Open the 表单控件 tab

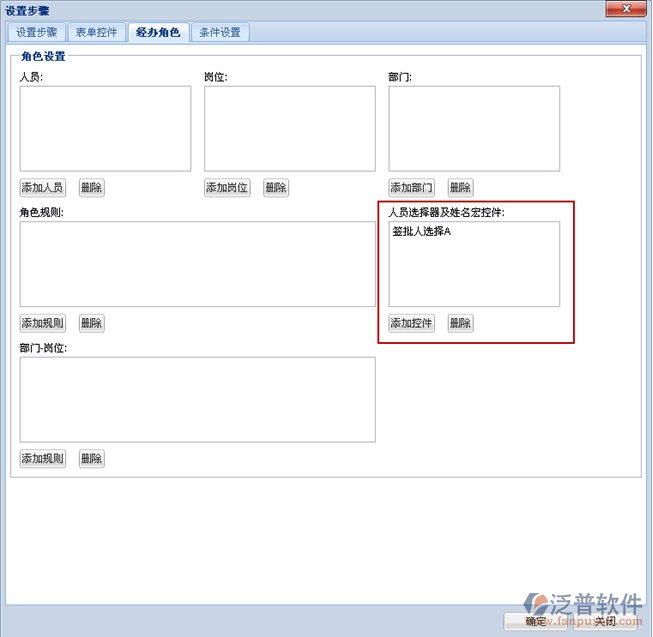pos(97,32)
